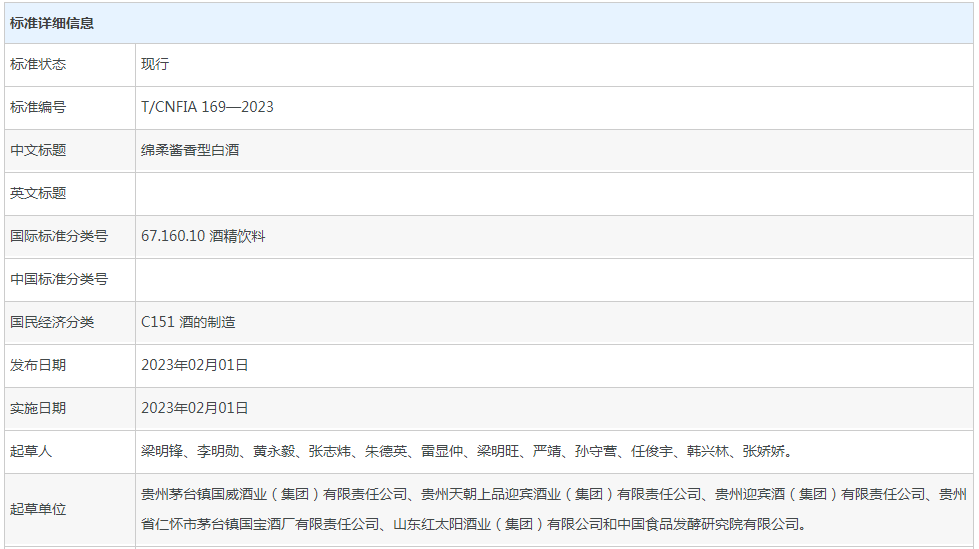Select the 起草人 row label
979x549 pixels.
31,451
